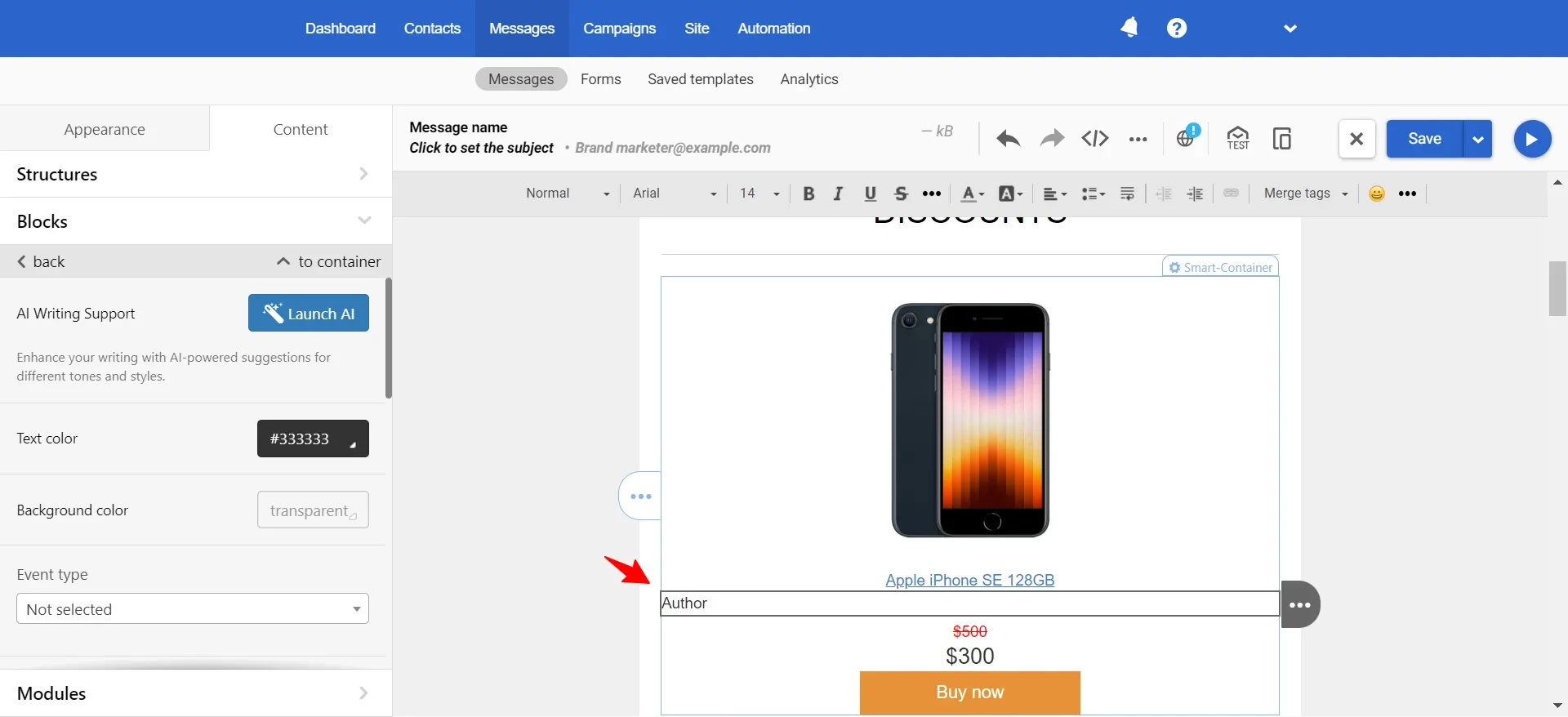Screen dimensions: 1568x717
Task: Launch AI writing support
Action: (x=309, y=314)
